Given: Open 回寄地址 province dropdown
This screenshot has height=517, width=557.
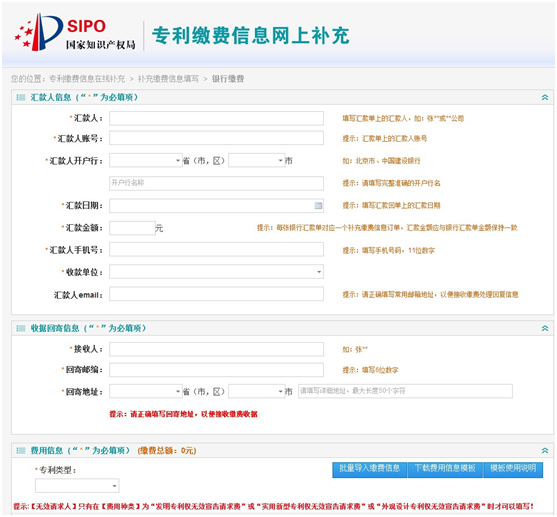Looking at the screenshot, I should click(x=146, y=392).
